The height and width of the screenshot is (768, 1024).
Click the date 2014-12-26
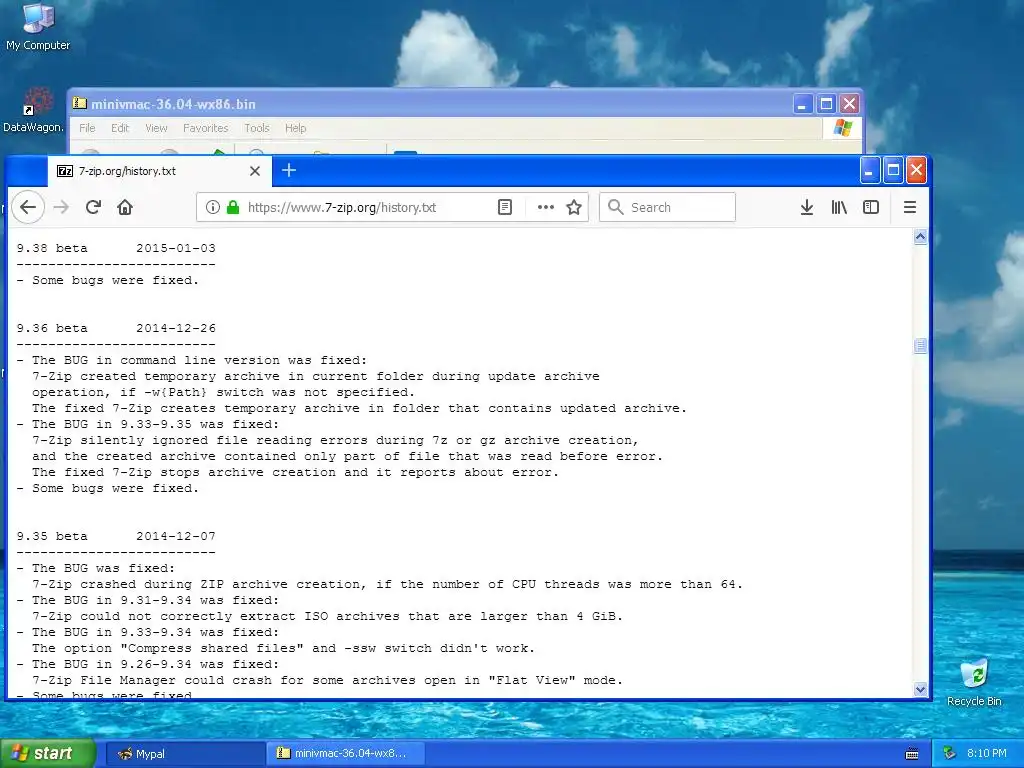(176, 328)
